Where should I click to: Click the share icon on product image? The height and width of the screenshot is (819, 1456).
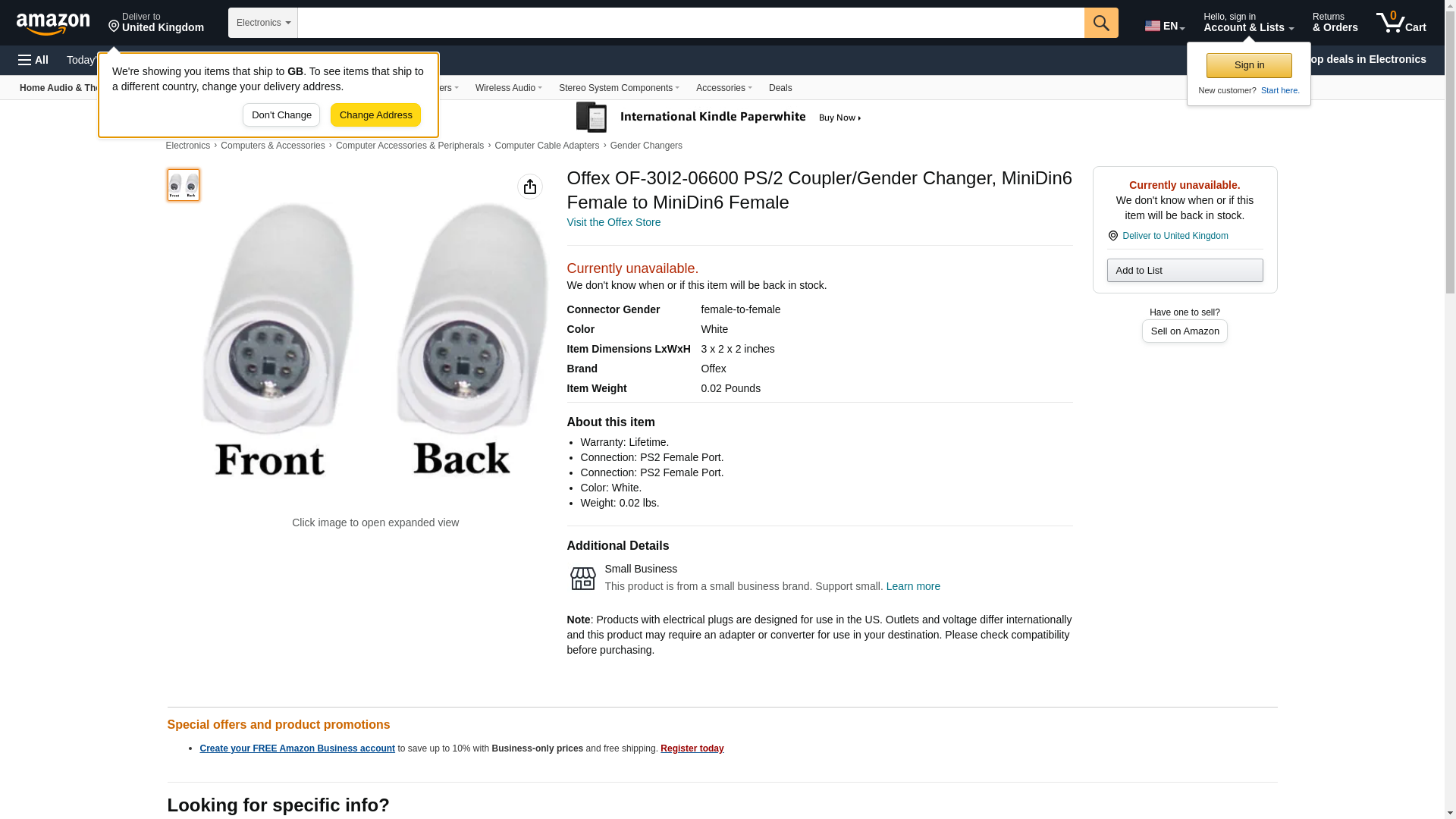point(530,187)
